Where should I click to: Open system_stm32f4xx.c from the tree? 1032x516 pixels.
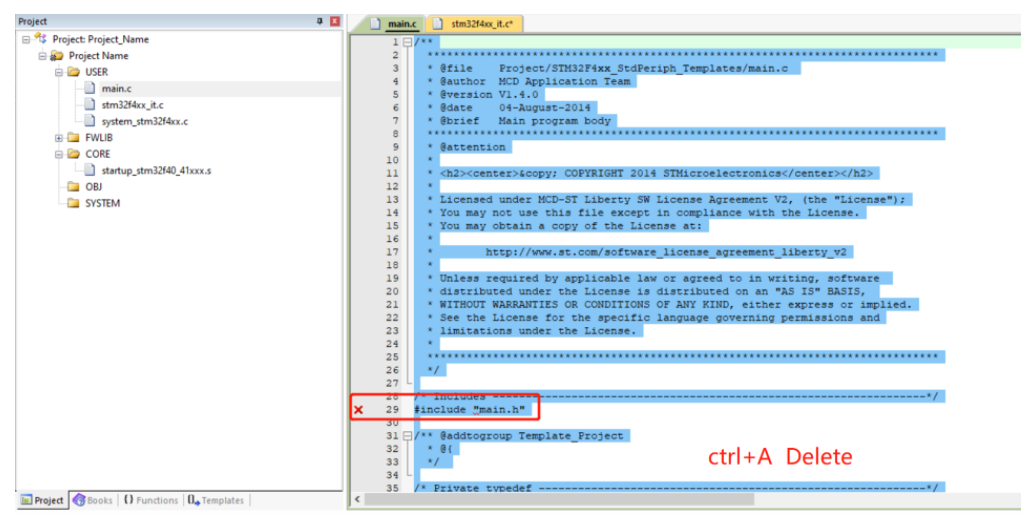tap(144, 121)
